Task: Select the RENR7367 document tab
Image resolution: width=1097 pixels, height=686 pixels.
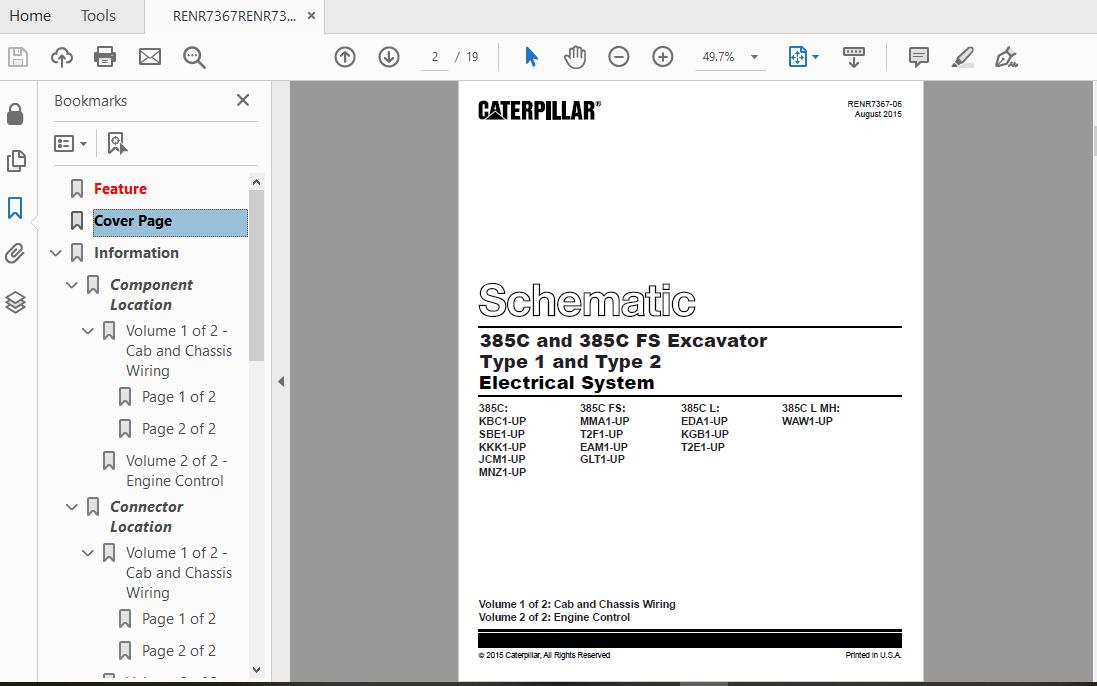Action: click(x=234, y=16)
